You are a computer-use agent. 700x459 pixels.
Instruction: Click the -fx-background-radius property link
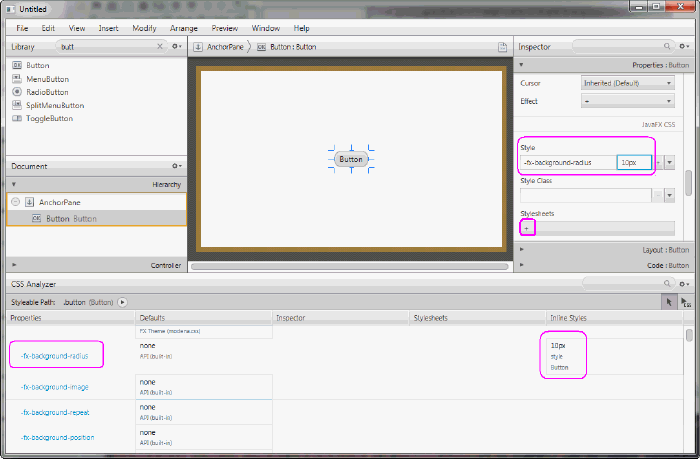coord(54,356)
